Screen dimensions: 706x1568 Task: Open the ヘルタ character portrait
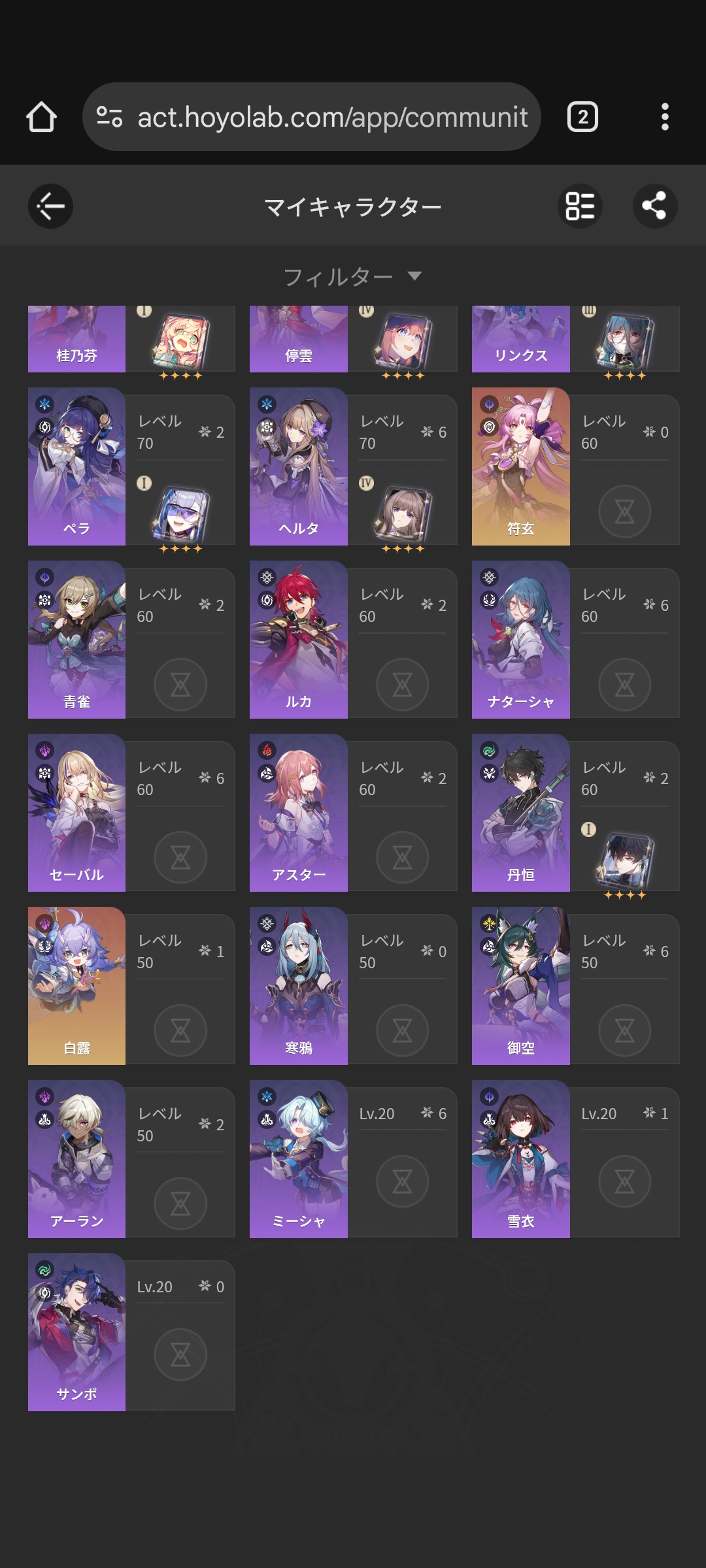pos(298,466)
